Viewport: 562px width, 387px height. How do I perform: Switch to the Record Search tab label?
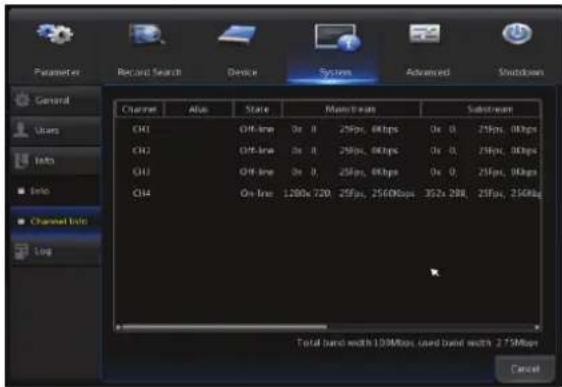click(149, 72)
